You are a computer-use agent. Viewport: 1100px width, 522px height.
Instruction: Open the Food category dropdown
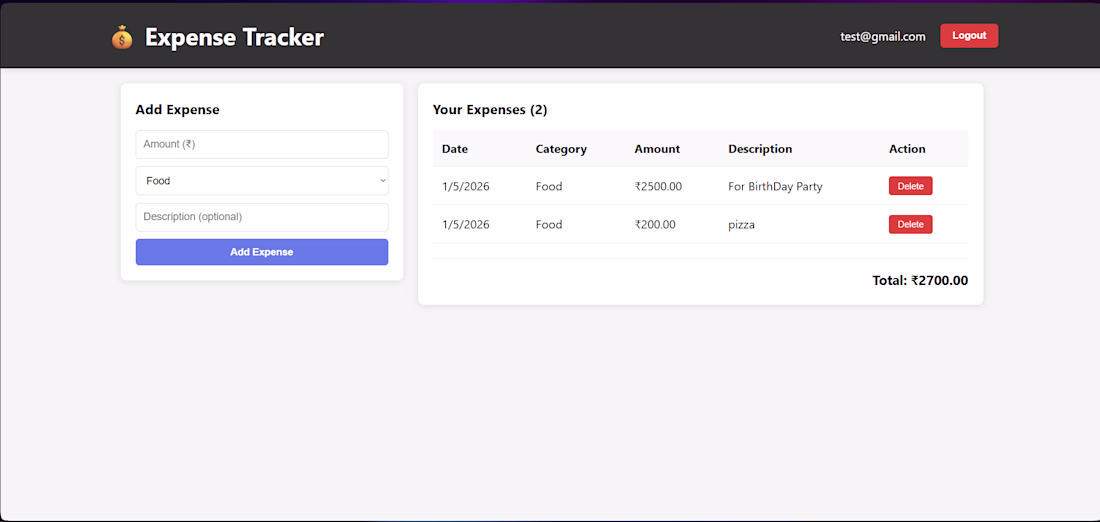(261, 181)
